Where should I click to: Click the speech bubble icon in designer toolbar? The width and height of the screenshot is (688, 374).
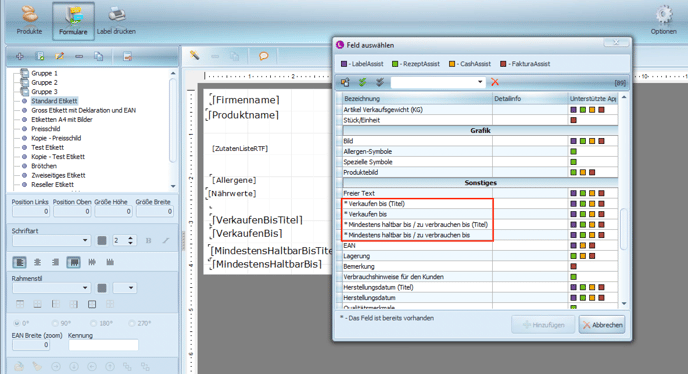tap(264, 56)
